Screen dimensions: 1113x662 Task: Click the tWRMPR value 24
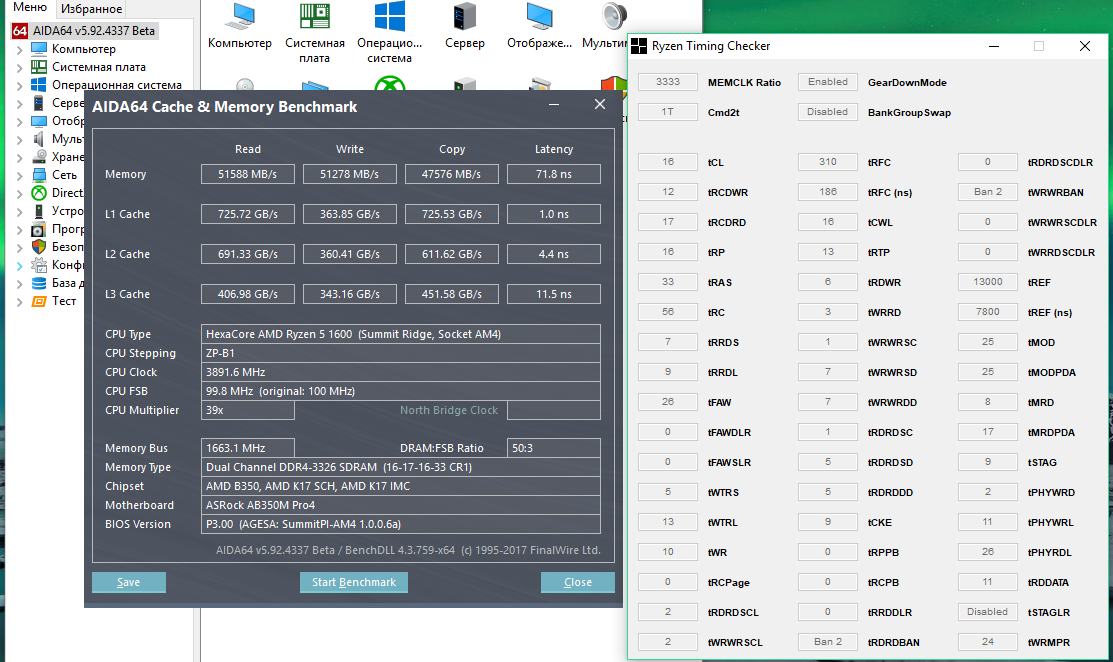[x=988, y=641]
